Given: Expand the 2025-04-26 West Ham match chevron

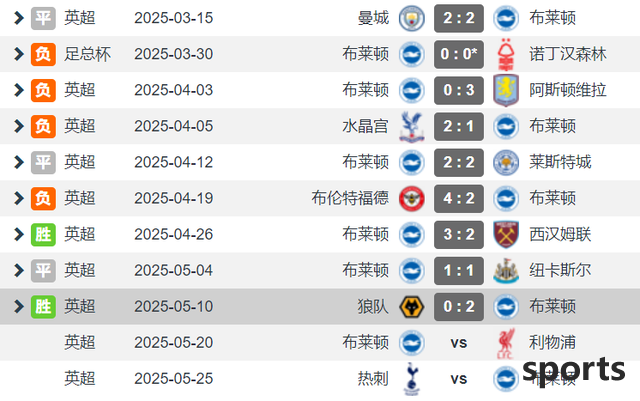Looking at the screenshot, I should (18, 234).
